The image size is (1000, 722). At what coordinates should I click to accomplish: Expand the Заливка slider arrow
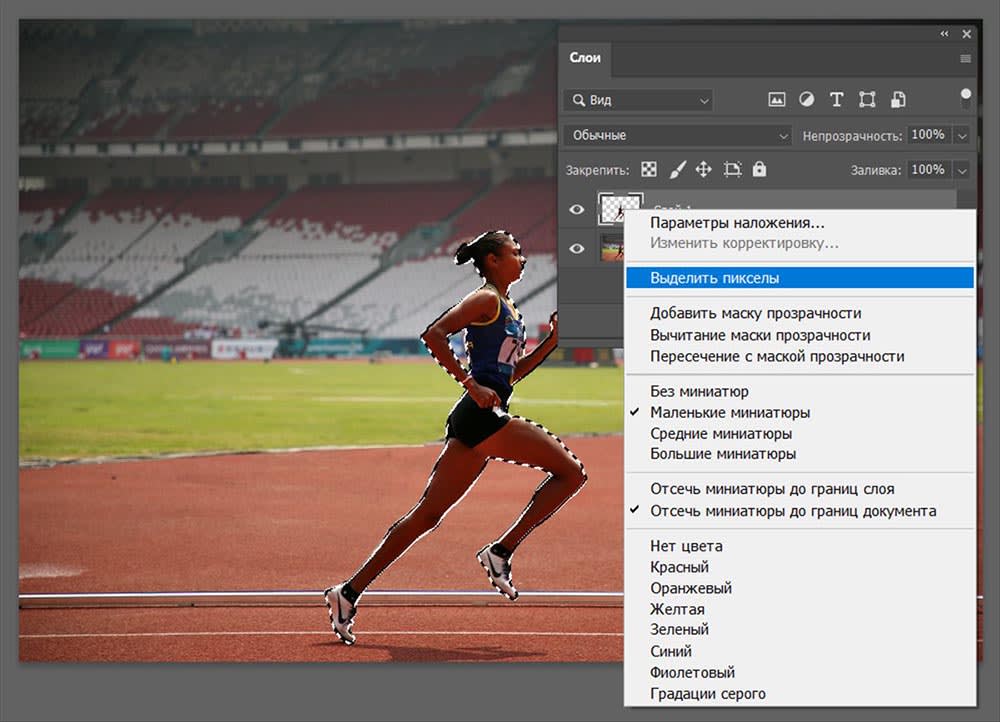(962, 170)
